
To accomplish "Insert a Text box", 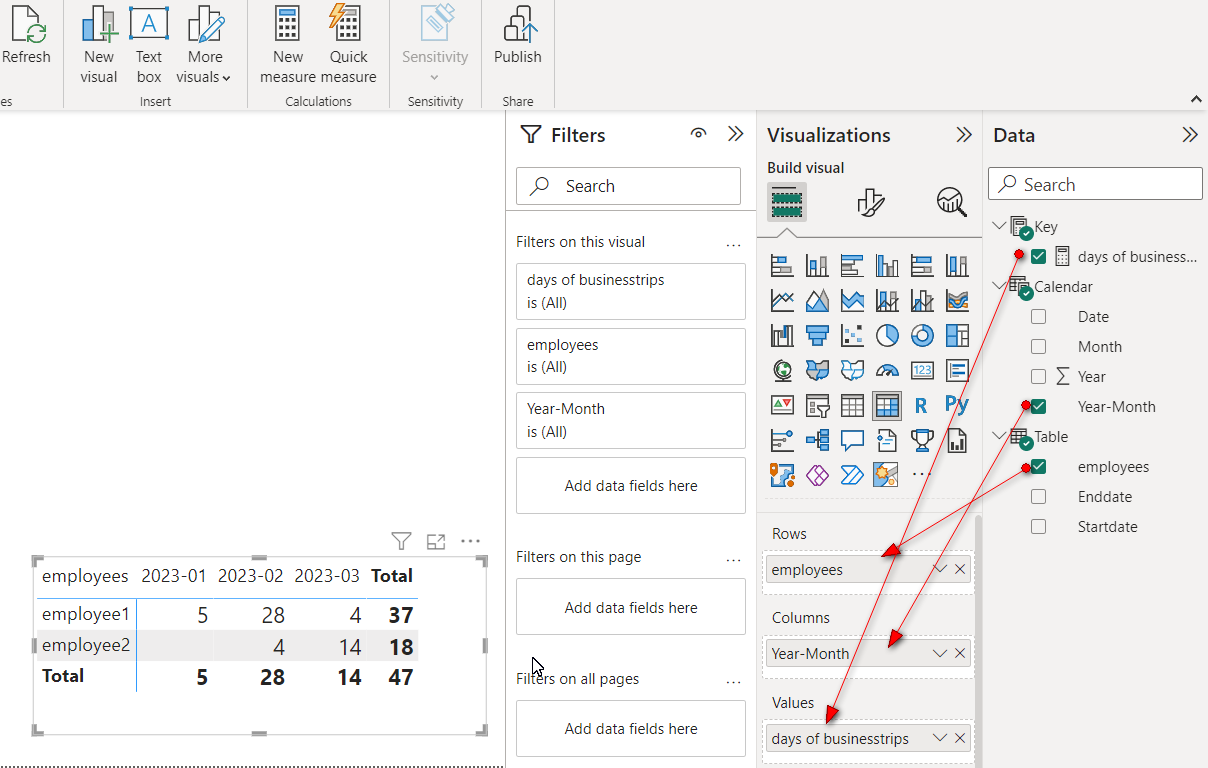I will pos(149,46).
